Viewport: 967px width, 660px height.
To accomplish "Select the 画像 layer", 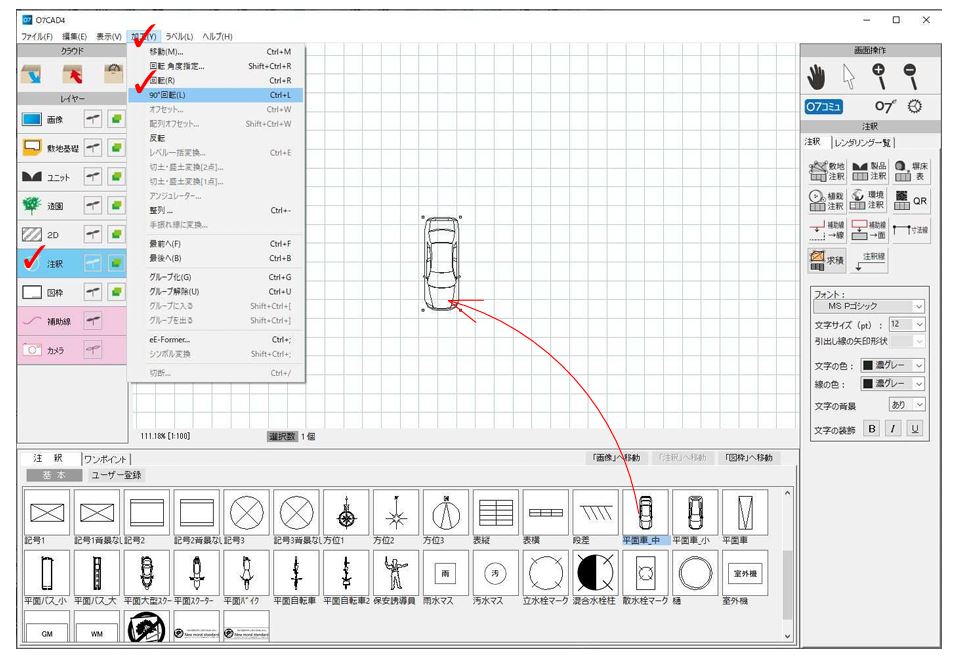I will click(x=49, y=119).
